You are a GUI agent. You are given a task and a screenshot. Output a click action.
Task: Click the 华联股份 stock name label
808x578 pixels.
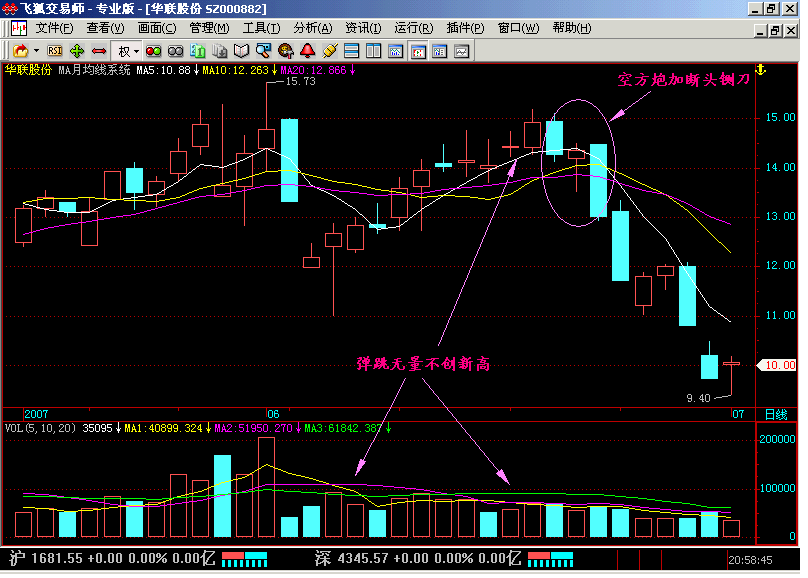pos(28,70)
